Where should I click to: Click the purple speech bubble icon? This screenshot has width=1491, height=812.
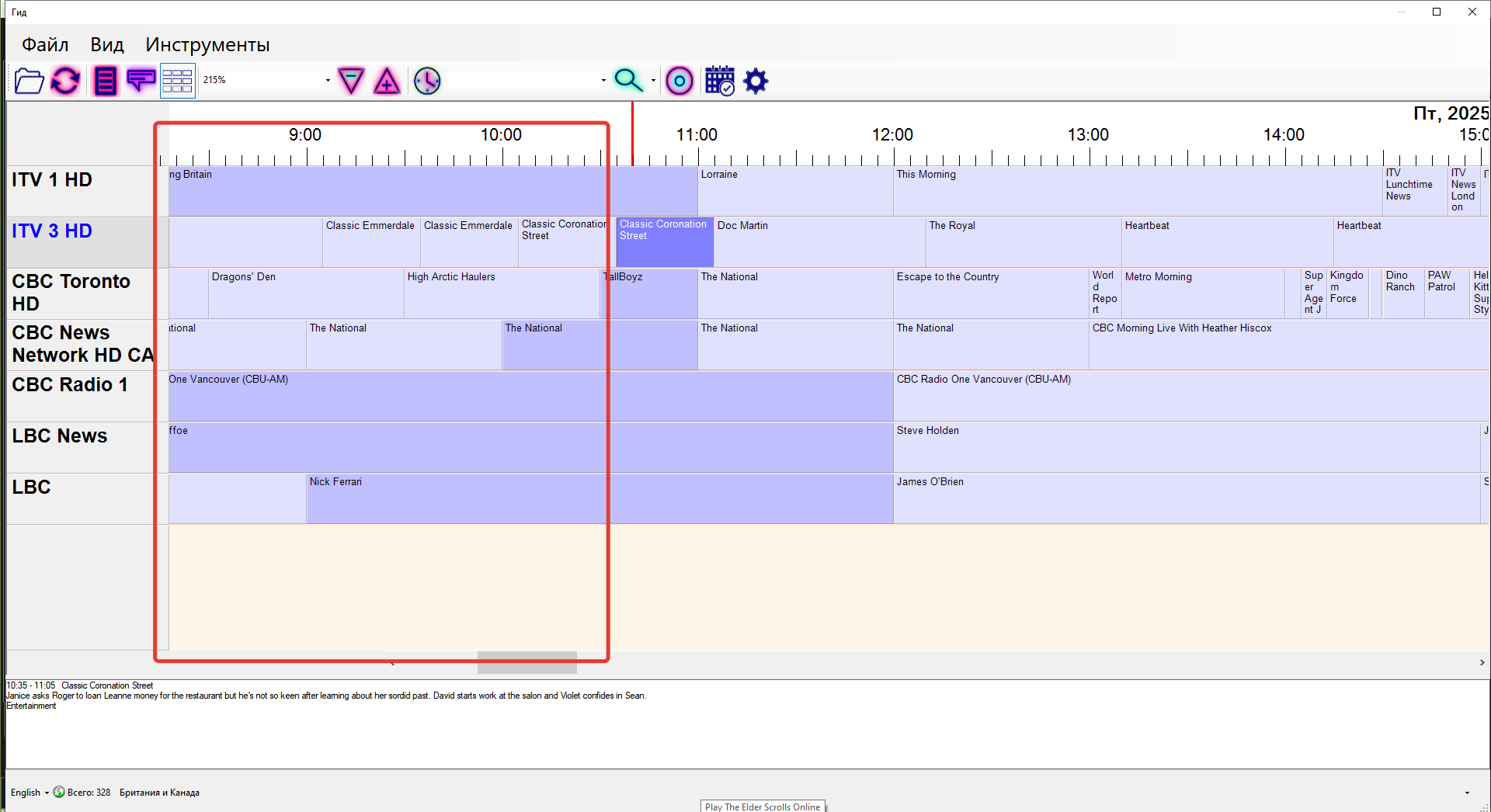[x=141, y=81]
